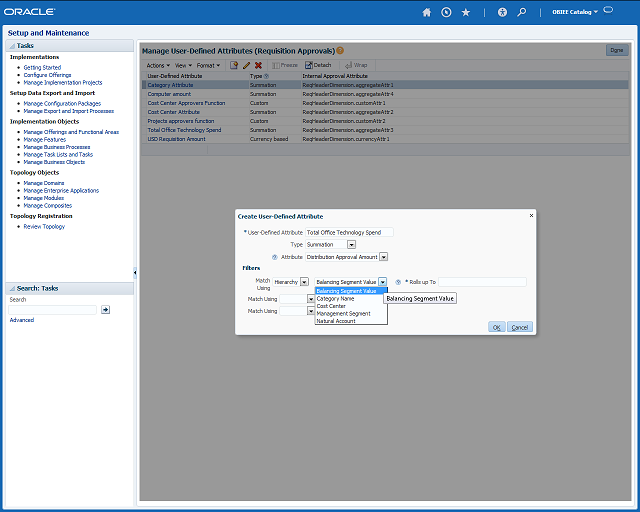
Task: Open Manage Business Objects link
Action: coord(54,162)
